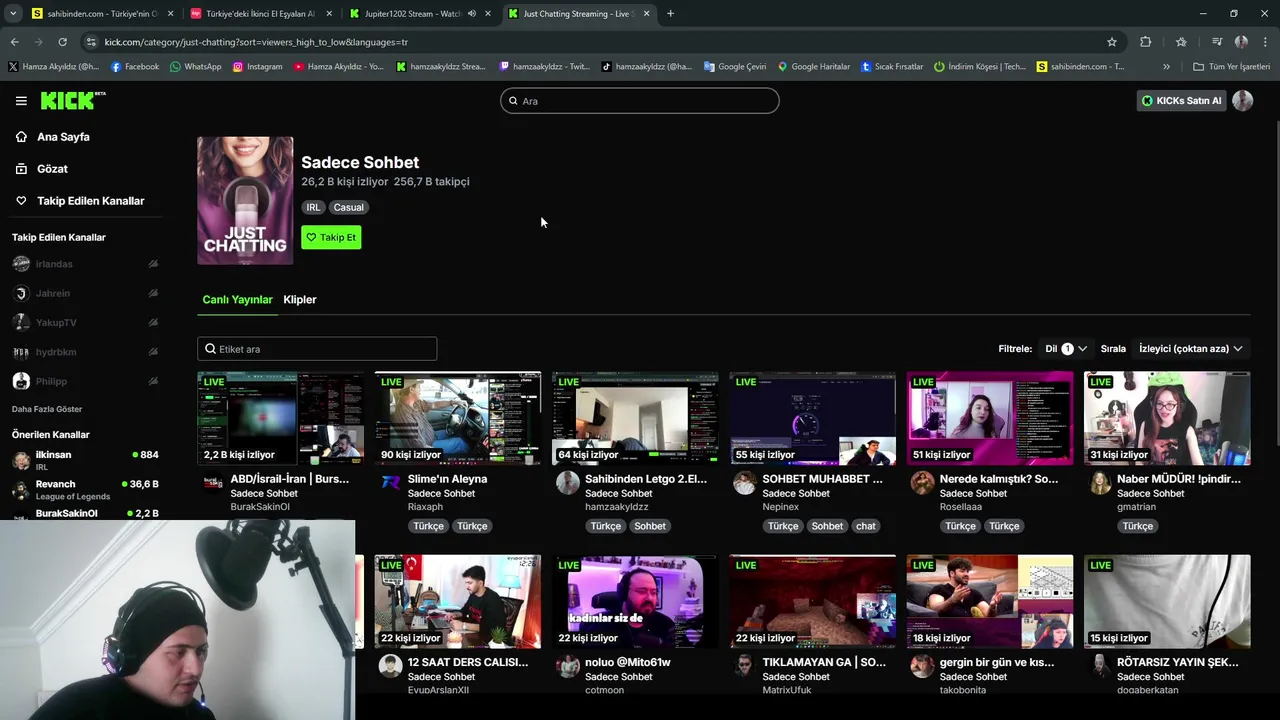
Task: Open the Dil language filter dropdown
Action: (x=1066, y=349)
